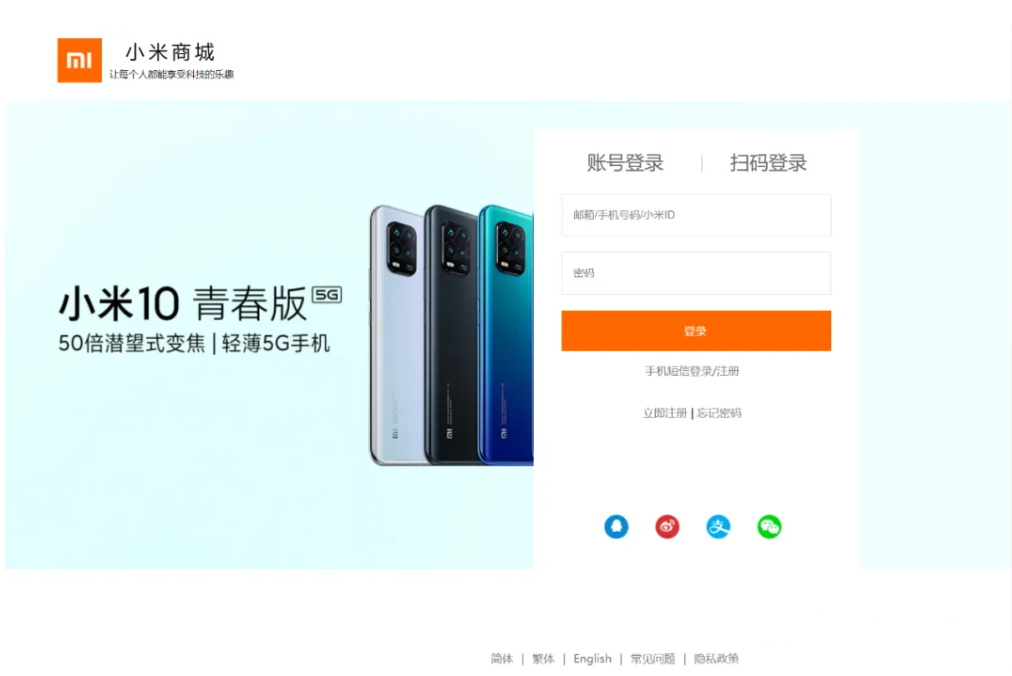
Task: Click the orange Mi logo
Action: coord(79,60)
